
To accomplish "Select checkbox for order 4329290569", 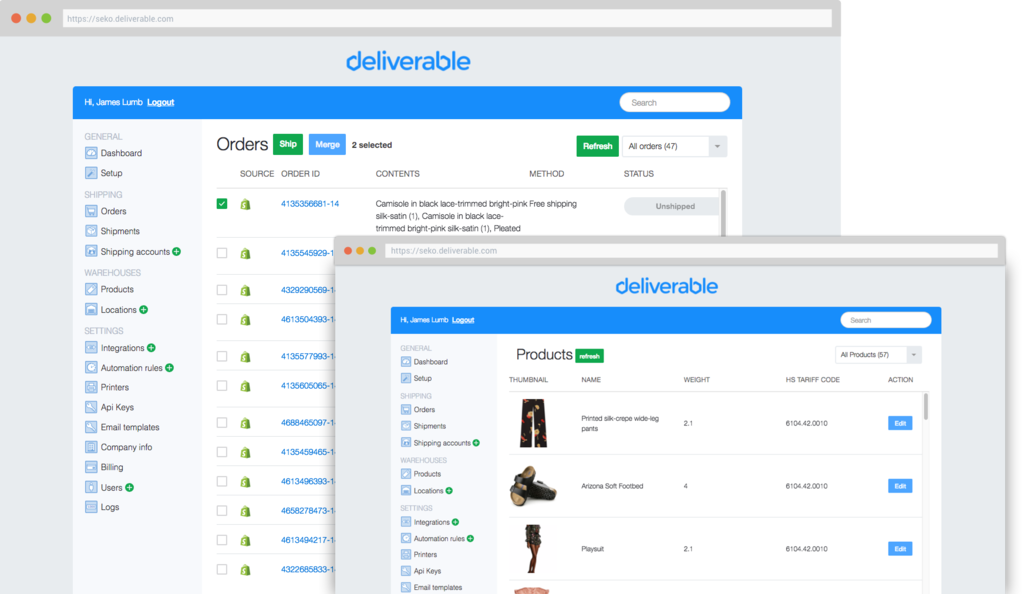I will [222, 290].
